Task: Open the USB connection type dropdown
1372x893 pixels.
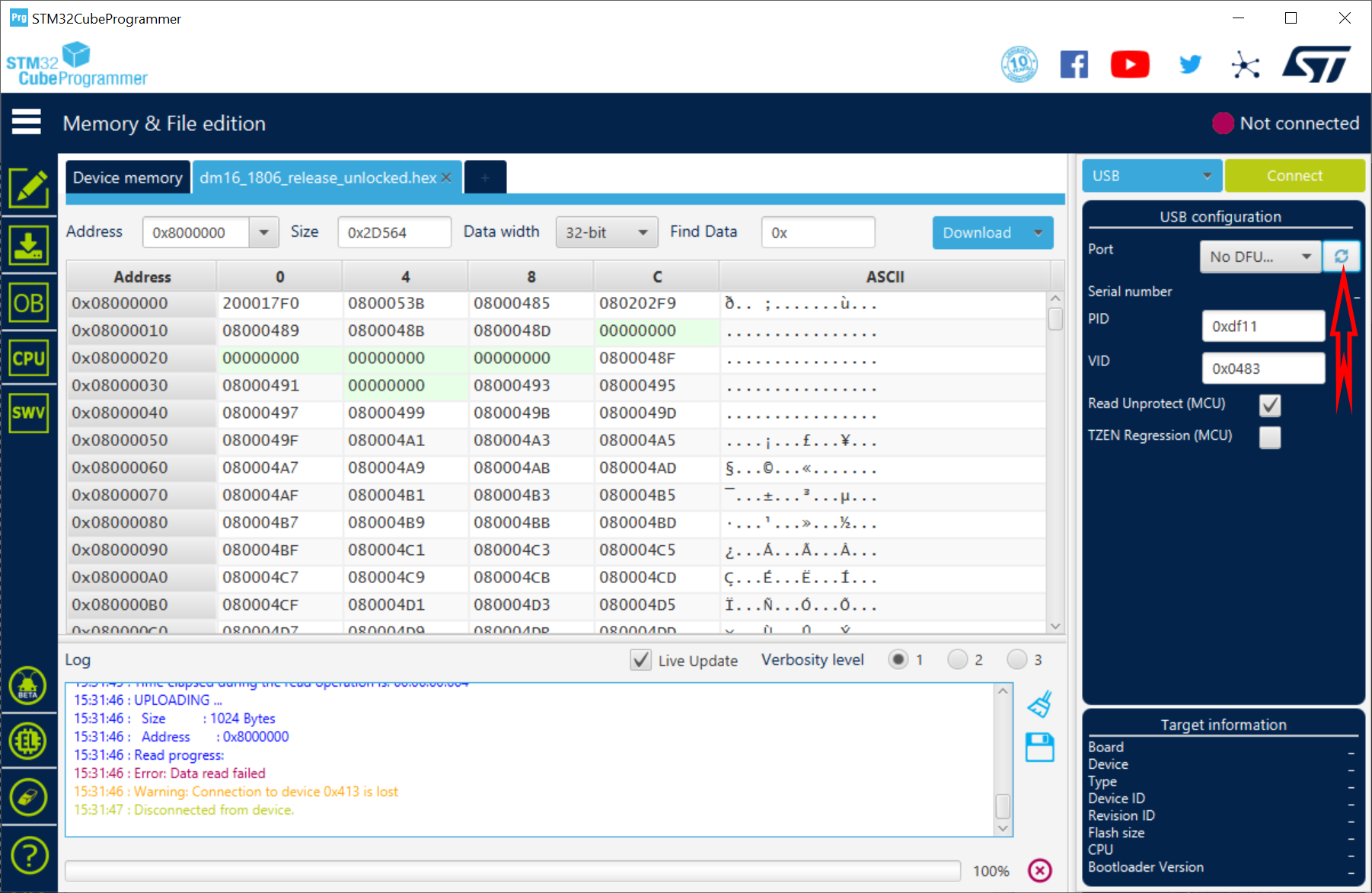Action: coord(1151,176)
